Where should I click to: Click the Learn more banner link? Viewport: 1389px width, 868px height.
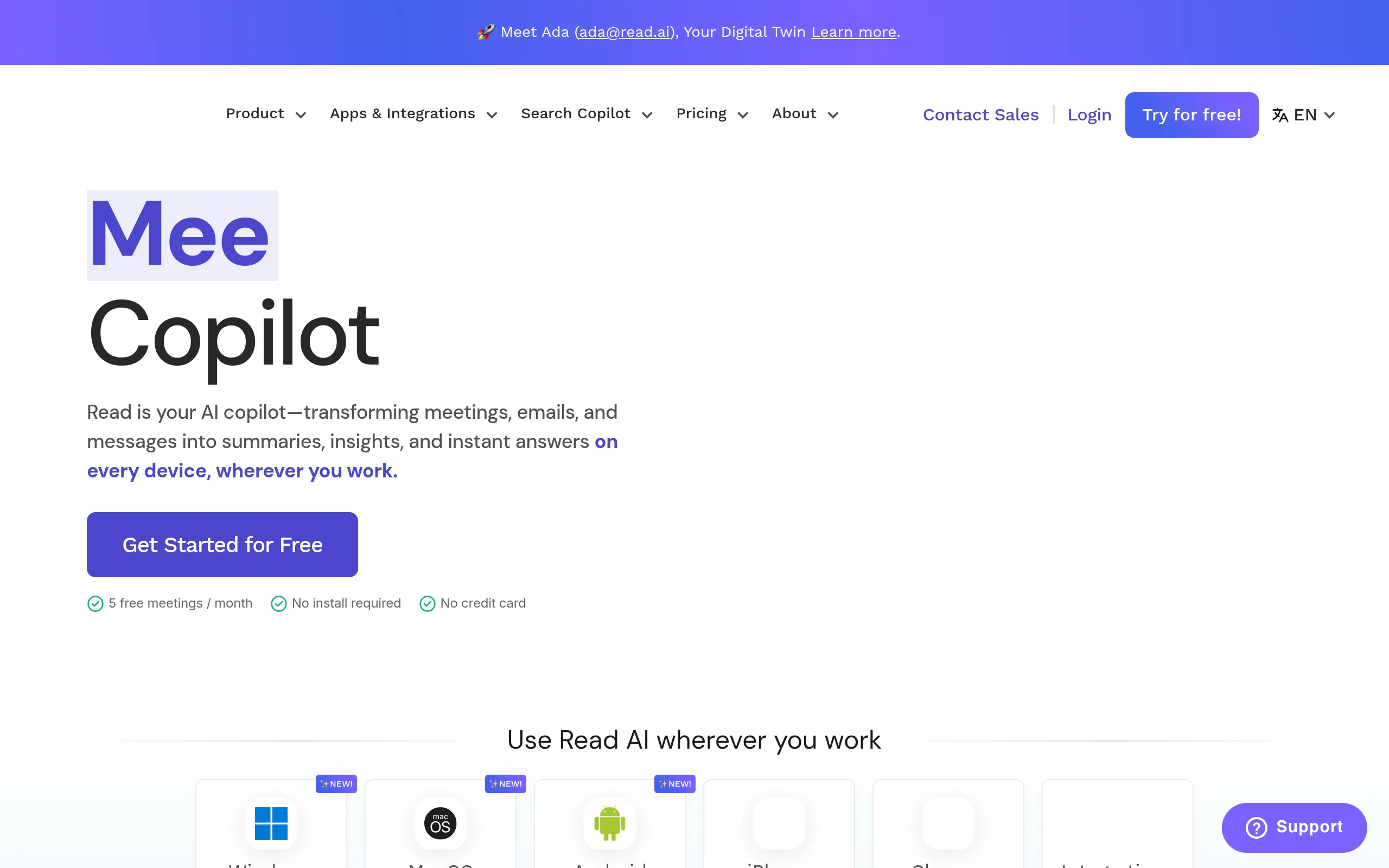853,32
